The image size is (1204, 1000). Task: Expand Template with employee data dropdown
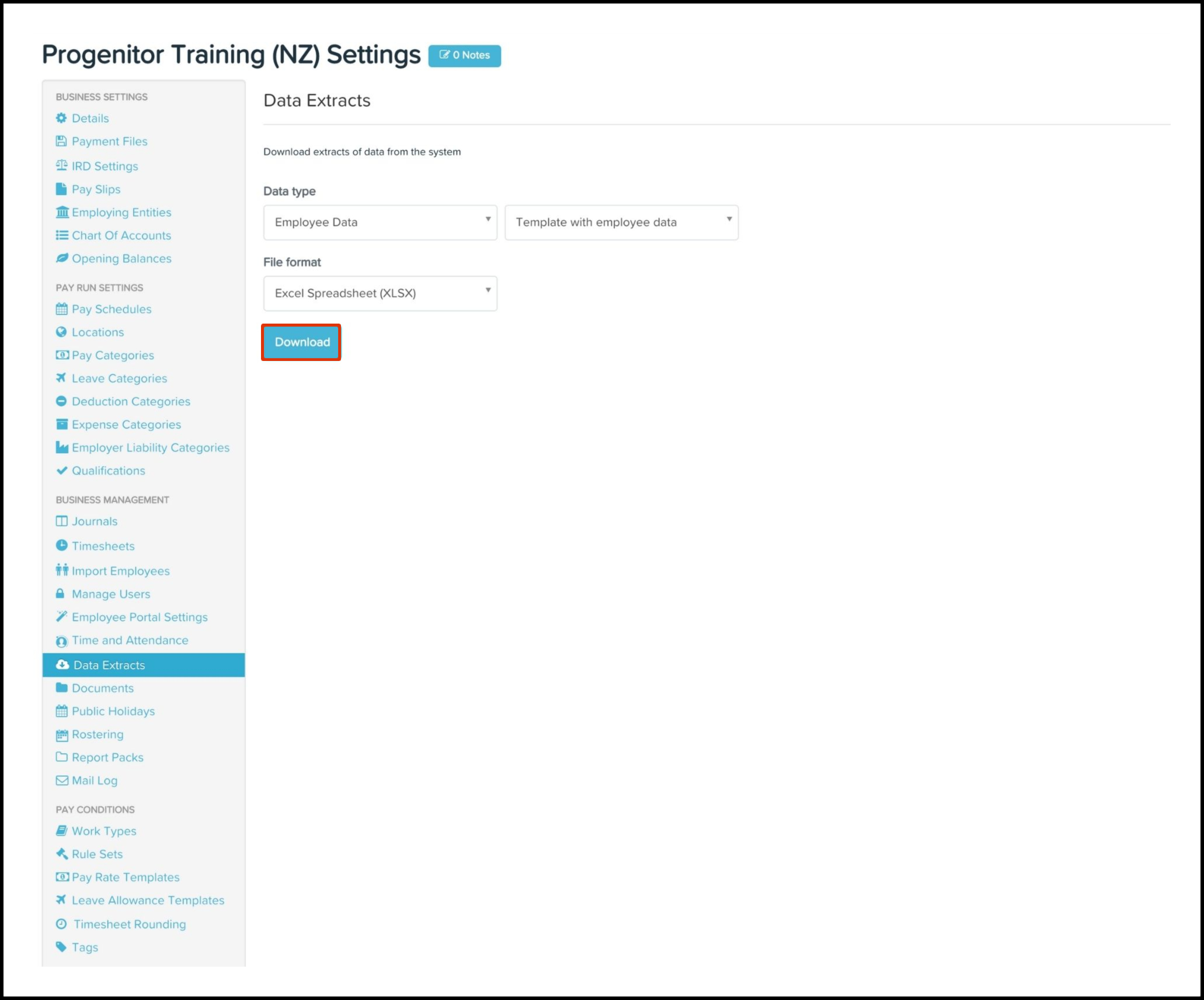point(621,223)
